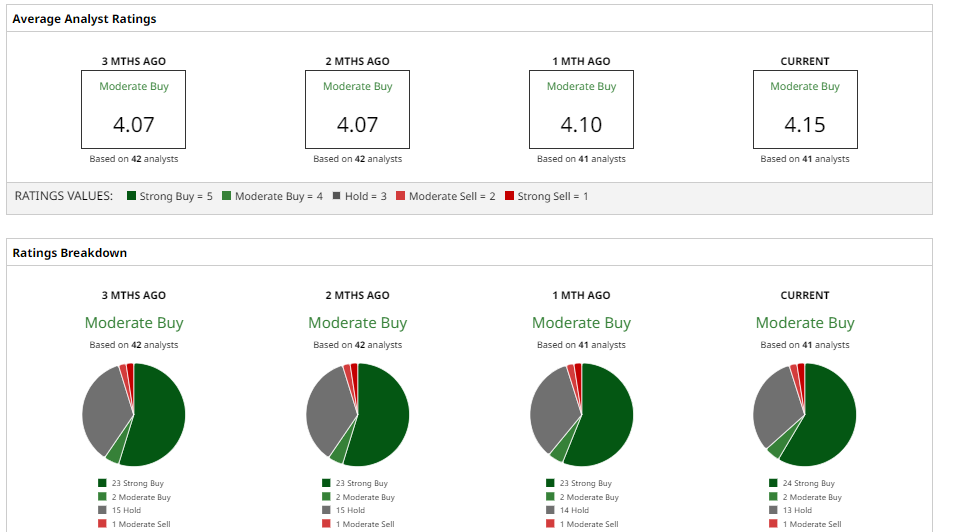The width and height of the screenshot is (953, 532).
Task: Click the 3 MTHS AGO pie chart
Action: click(x=134, y=414)
